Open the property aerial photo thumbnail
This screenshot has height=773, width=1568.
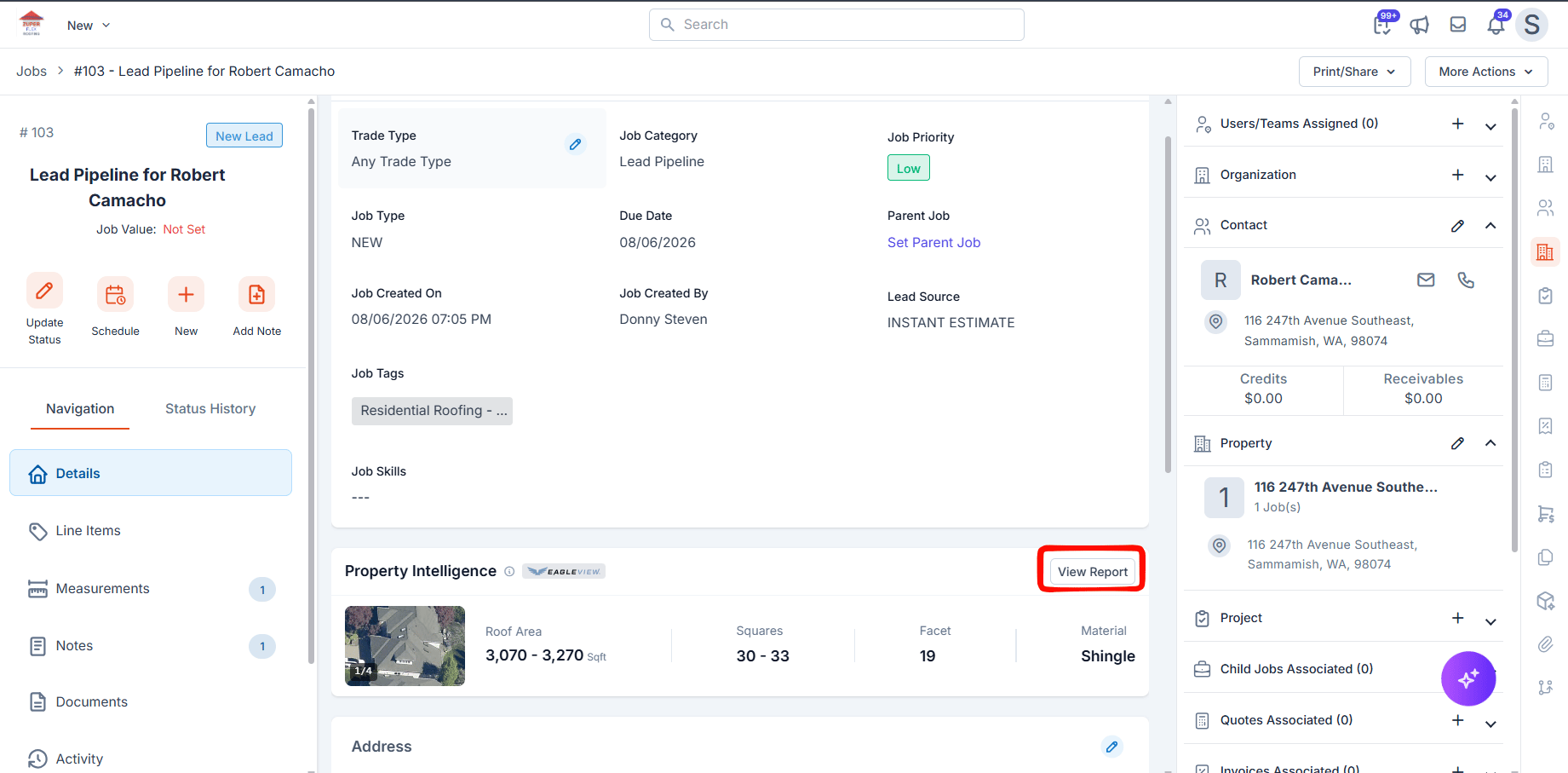pyautogui.click(x=405, y=646)
